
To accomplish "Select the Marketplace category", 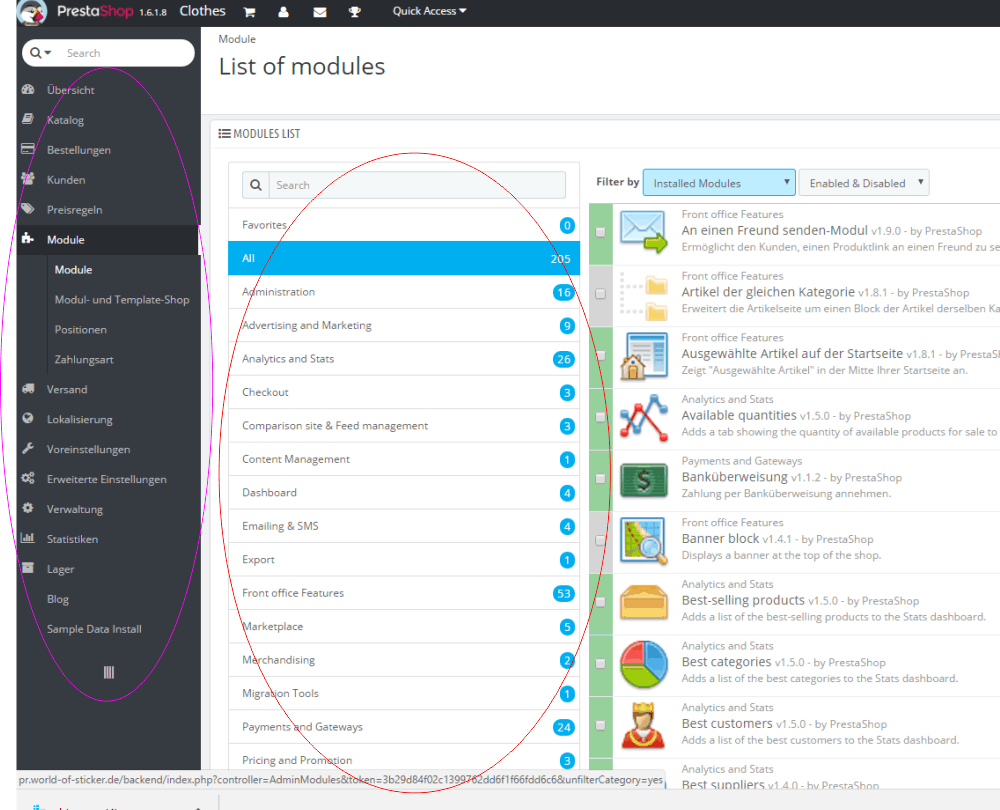I will (x=404, y=626).
